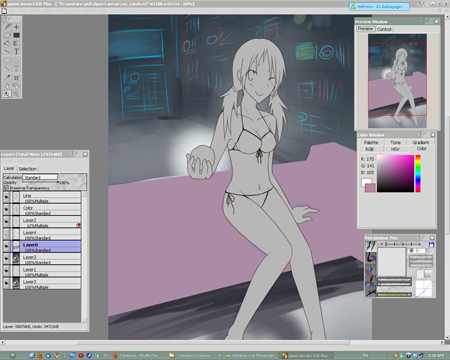Select the lasso selection tool
The width and height of the screenshot is (450, 360).
[16, 61]
